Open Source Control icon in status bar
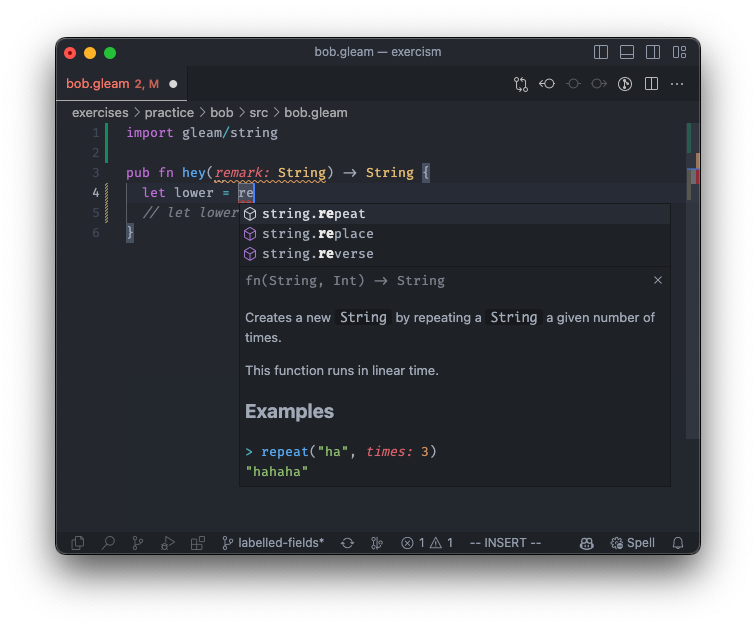The width and height of the screenshot is (756, 628). pyautogui.click(x=138, y=543)
